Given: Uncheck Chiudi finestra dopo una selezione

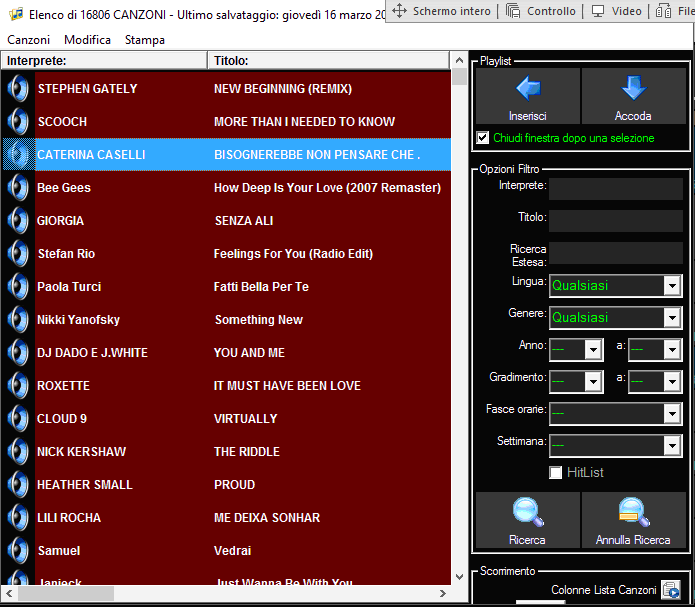Looking at the screenshot, I should [x=483, y=138].
